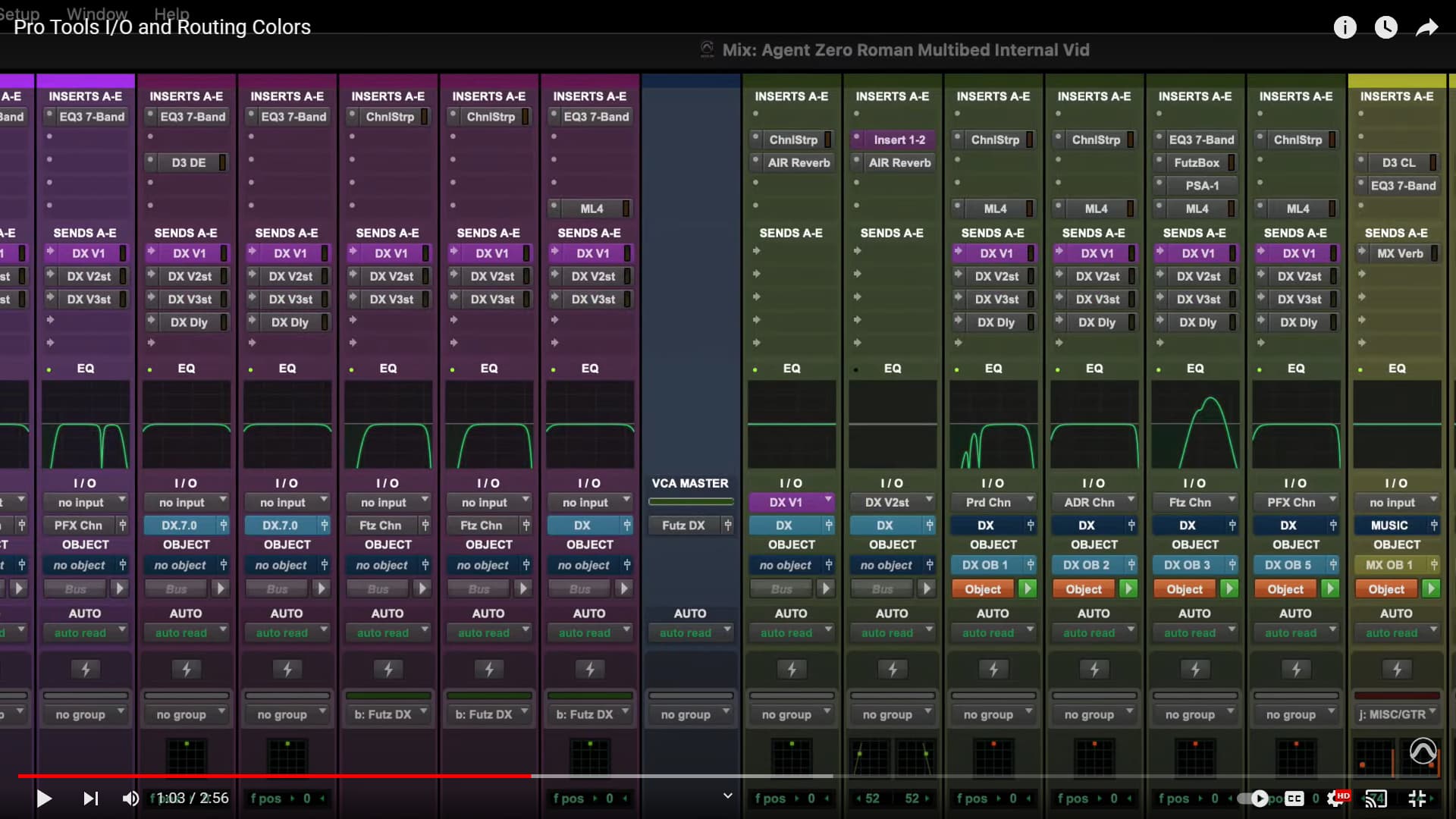Click the MUSIC output button

coord(1389,525)
